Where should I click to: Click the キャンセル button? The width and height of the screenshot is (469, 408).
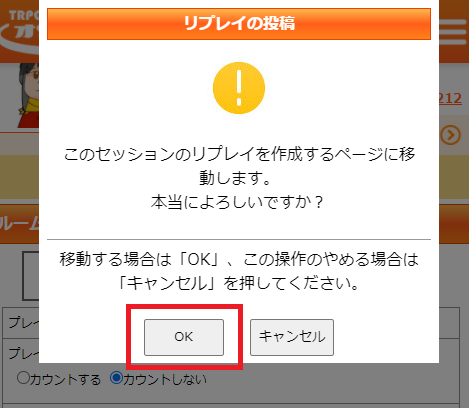(x=292, y=337)
